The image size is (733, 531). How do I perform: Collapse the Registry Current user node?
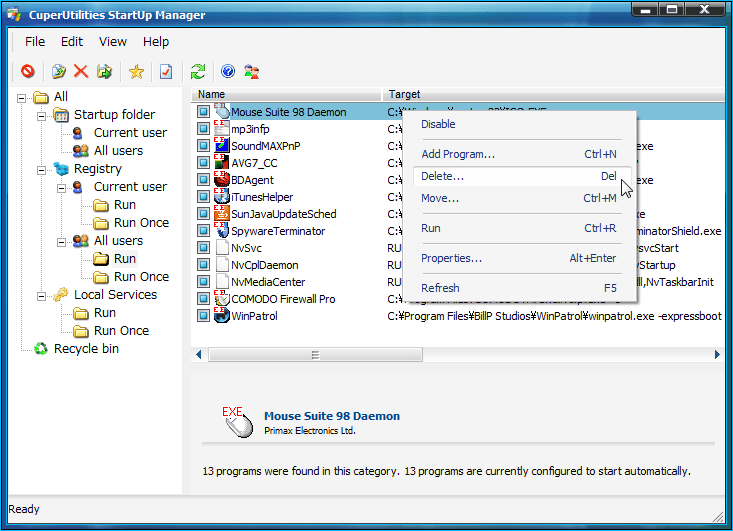coord(61,188)
